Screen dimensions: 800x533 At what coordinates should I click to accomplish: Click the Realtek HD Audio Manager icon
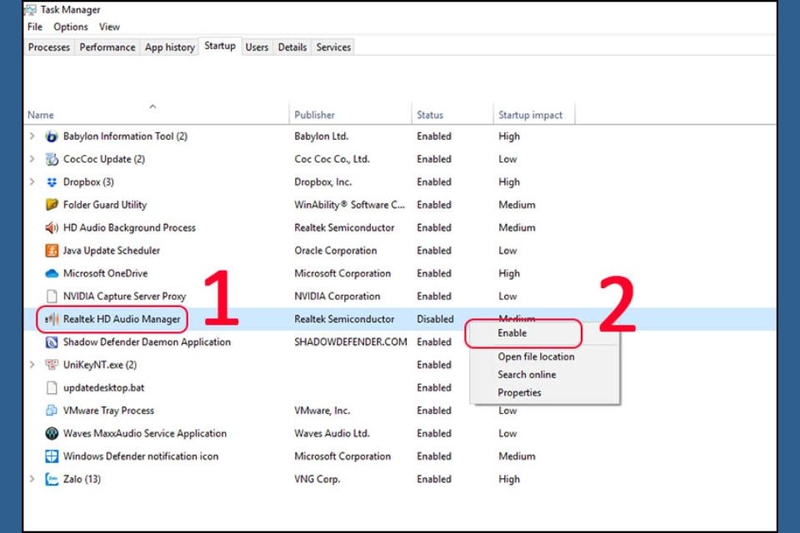[52, 319]
